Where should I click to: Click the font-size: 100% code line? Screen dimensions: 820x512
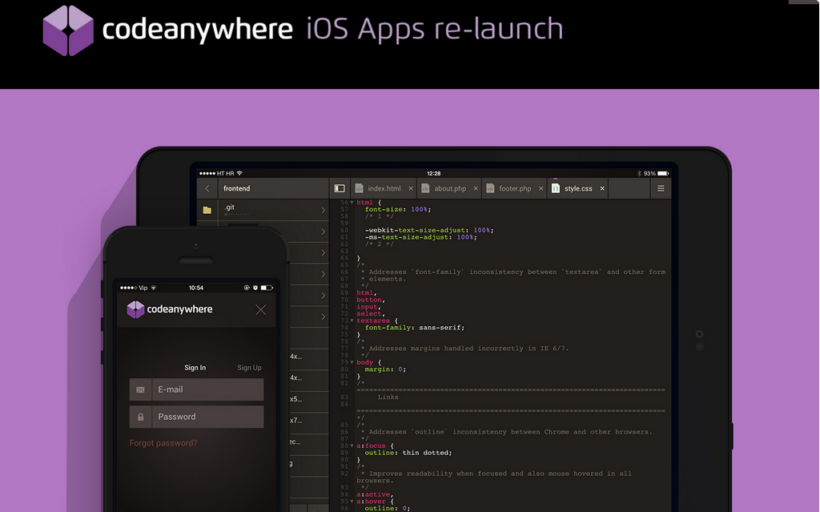pyautogui.click(x=398, y=209)
